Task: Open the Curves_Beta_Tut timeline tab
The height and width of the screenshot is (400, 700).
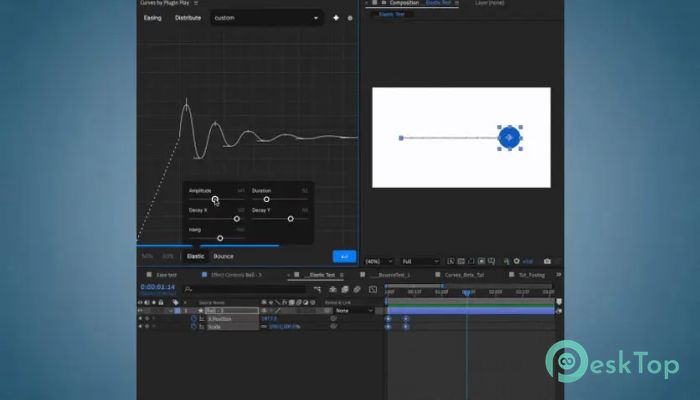Action: pyautogui.click(x=464, y=275)
